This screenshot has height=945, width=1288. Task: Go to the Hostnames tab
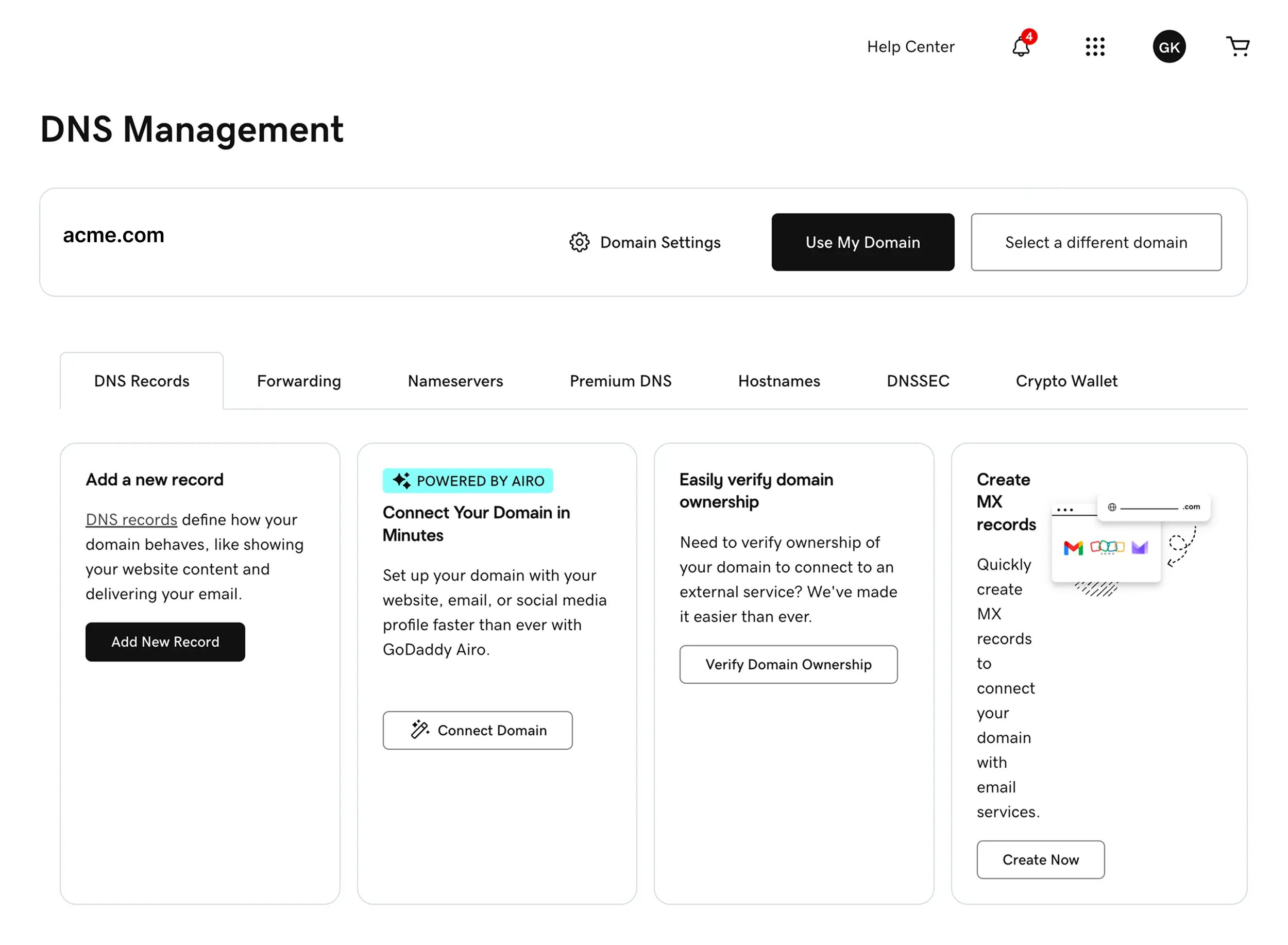coord(779,381)
